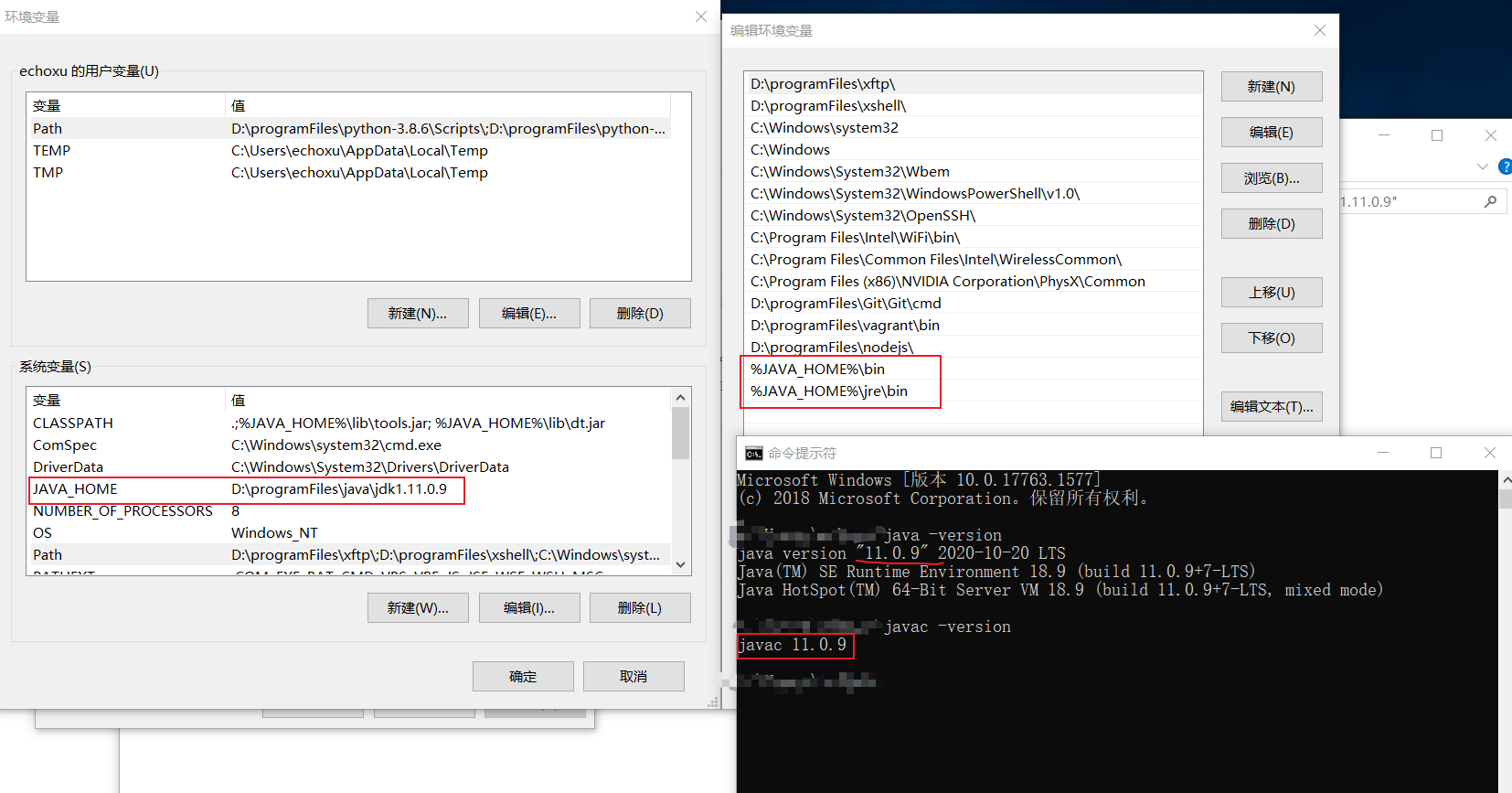Click 新建(W)... under system variables
The height and width of the screenshot is (793, 1512).
[418, 608]
